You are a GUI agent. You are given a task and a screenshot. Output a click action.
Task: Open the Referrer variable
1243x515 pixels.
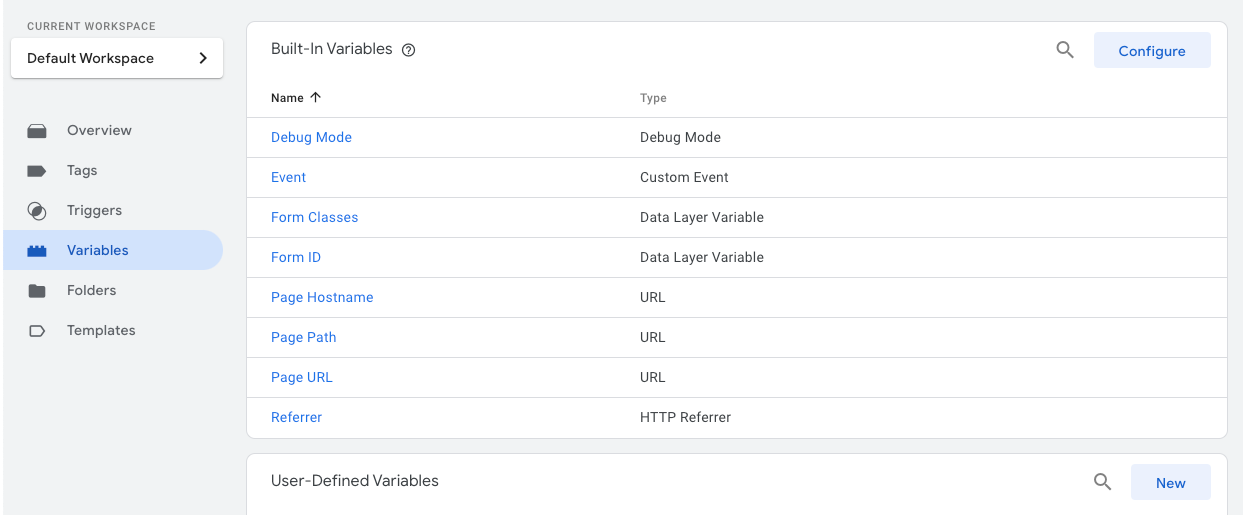[296, 417]
